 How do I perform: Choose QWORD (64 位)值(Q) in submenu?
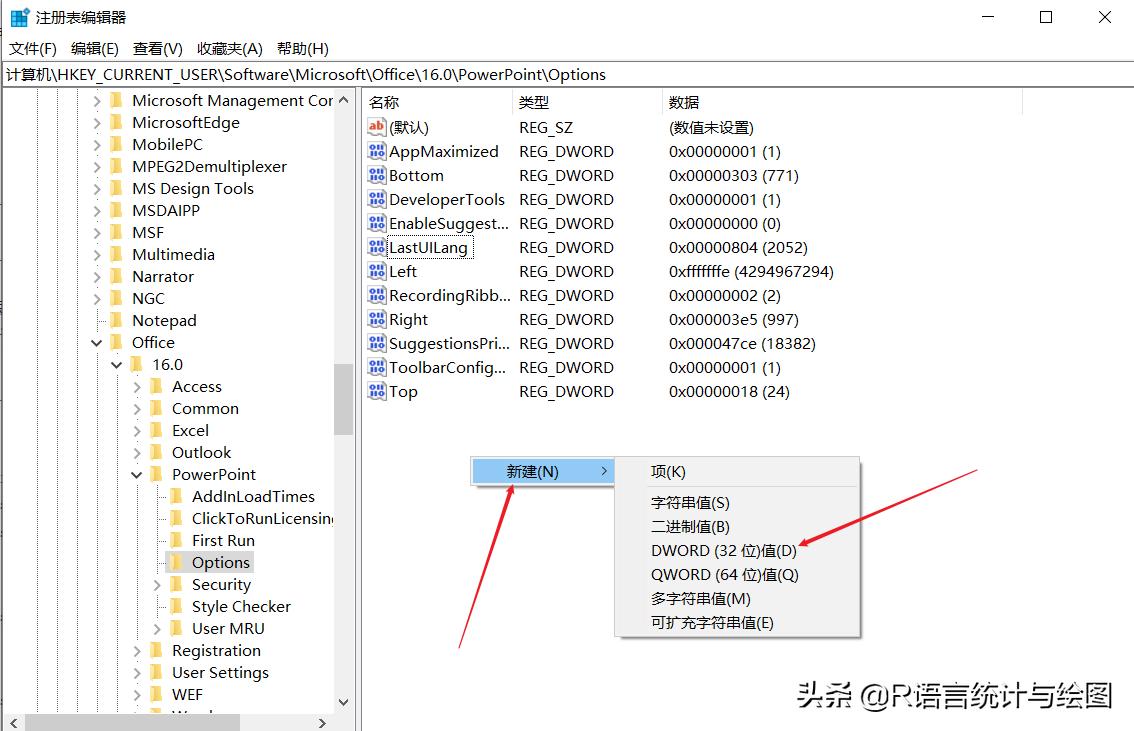(737, 575)
